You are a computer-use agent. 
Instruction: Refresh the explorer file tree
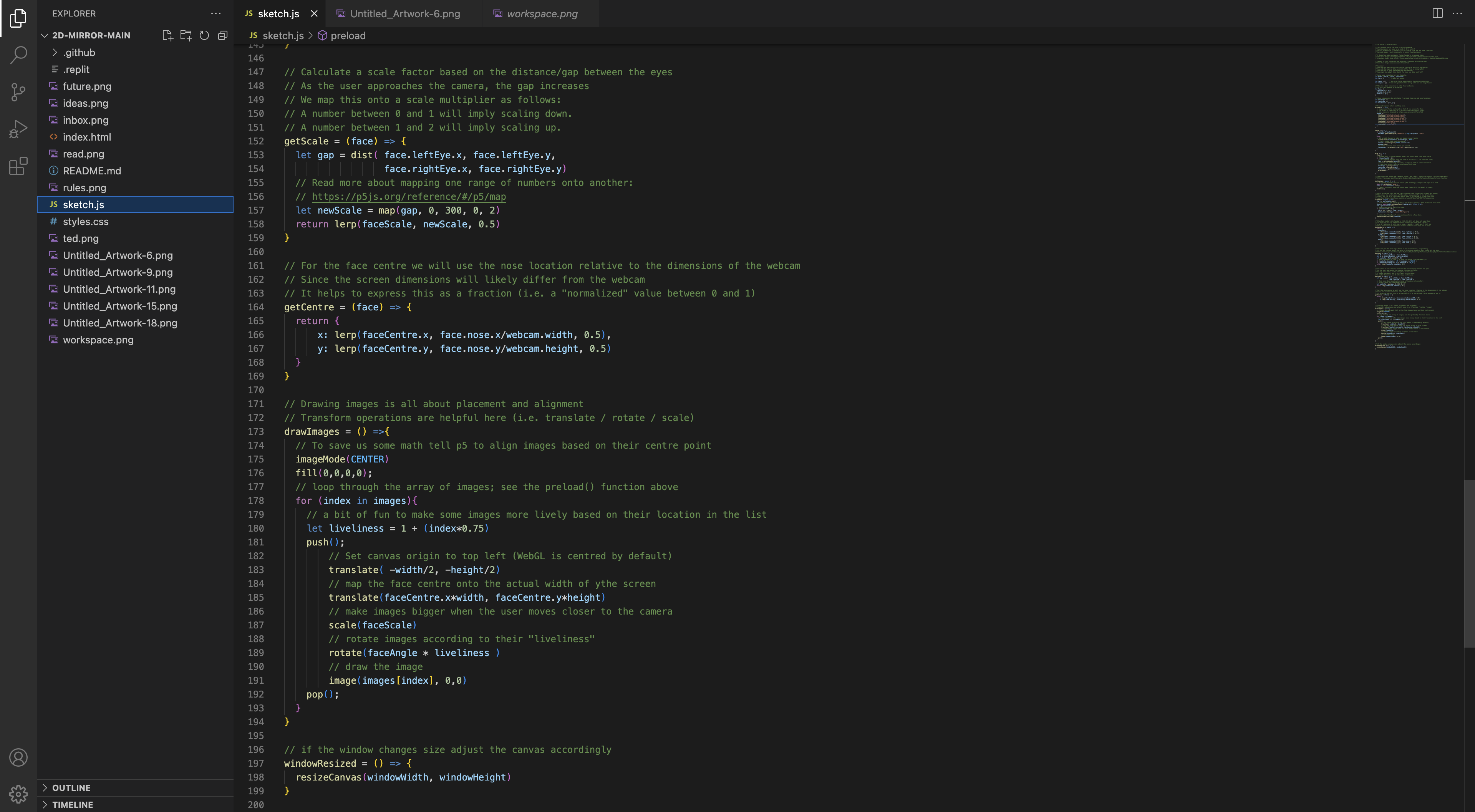tap(204, 35)
